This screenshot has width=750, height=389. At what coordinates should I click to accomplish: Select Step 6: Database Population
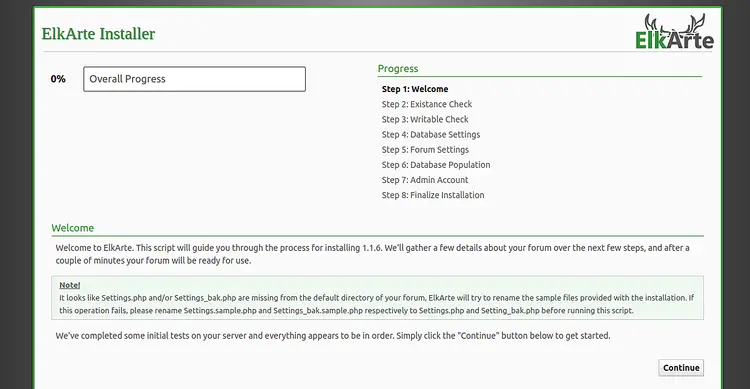point(436,165)
